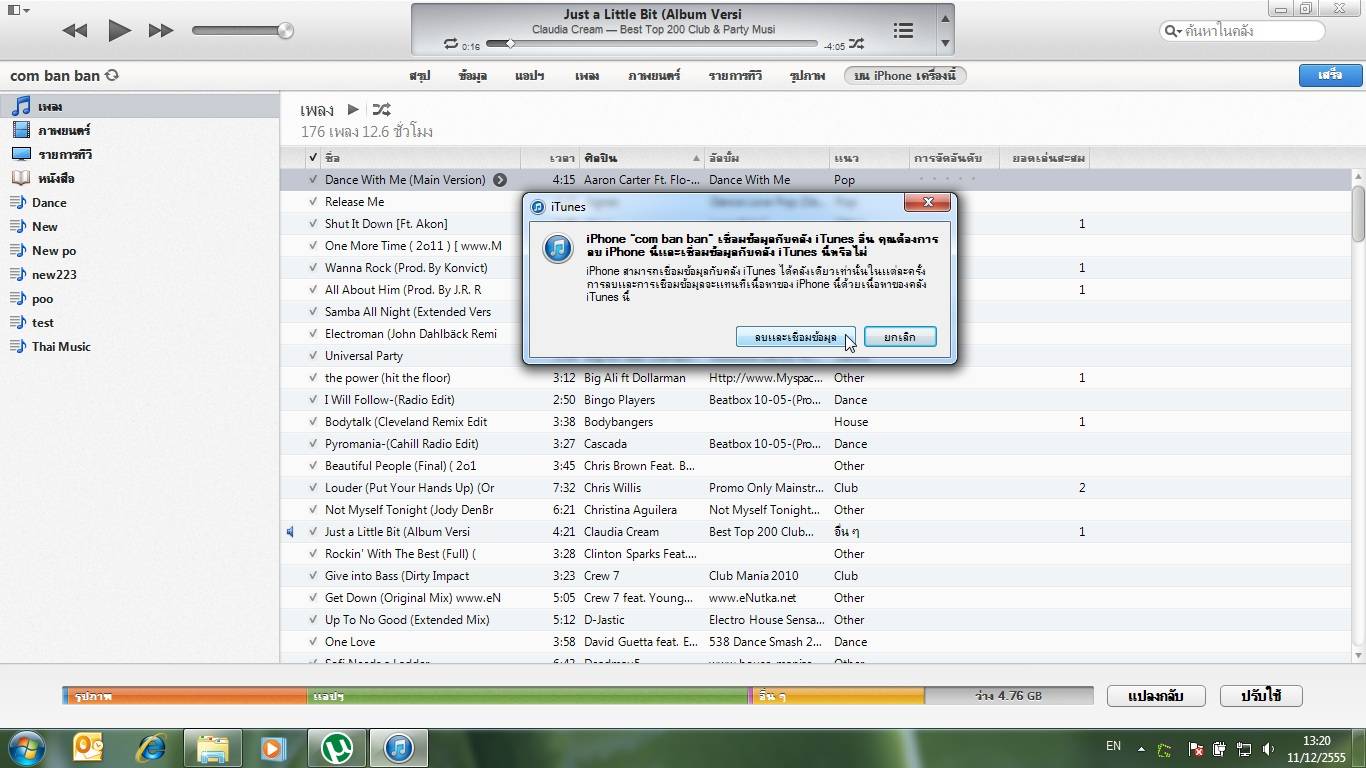The width and height of the screenshot is (1366, 768).
Task: Open the New po playlist
Action: [140, 250]
